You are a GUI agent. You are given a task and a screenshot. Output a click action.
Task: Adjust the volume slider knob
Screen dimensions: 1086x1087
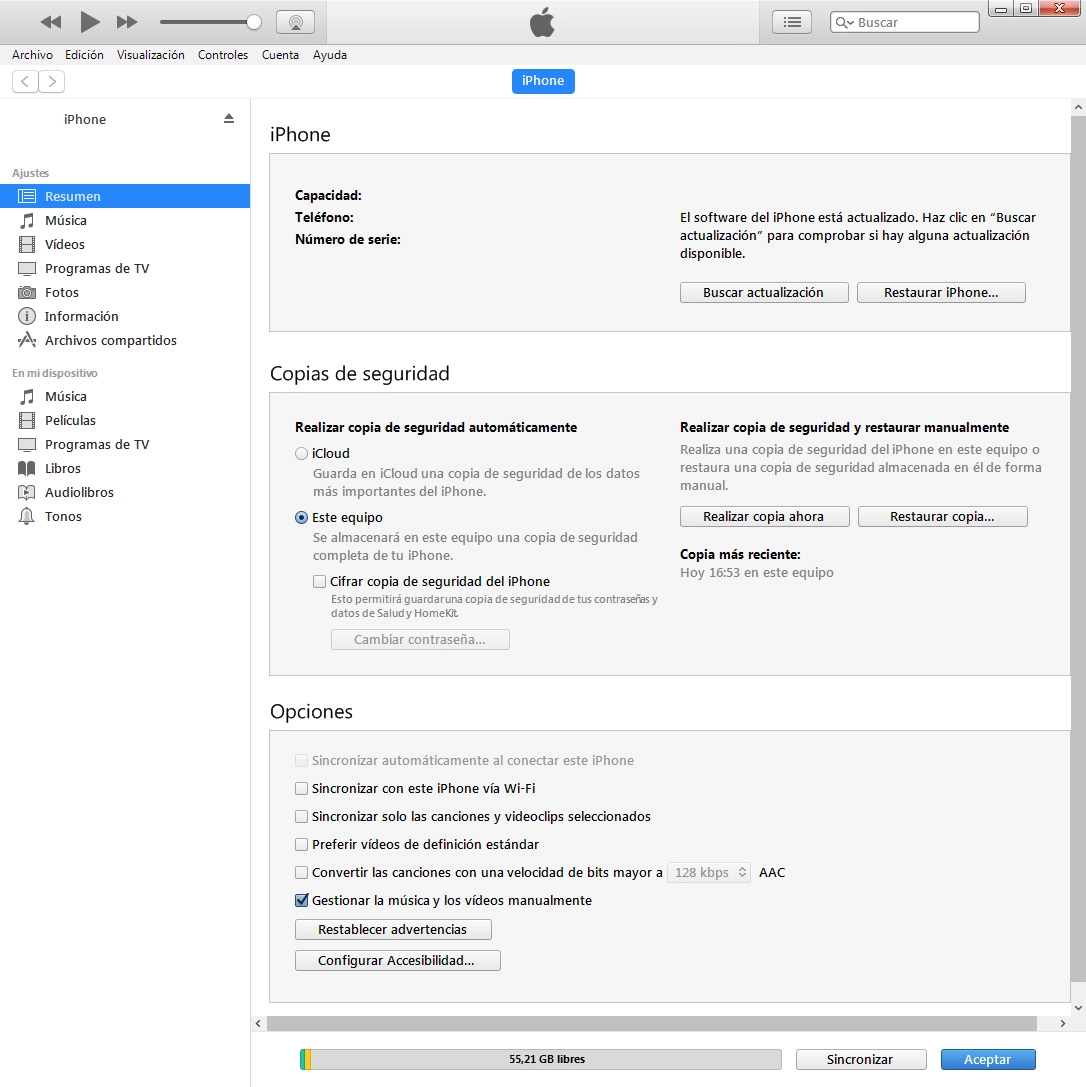click(x=254, y=22)
